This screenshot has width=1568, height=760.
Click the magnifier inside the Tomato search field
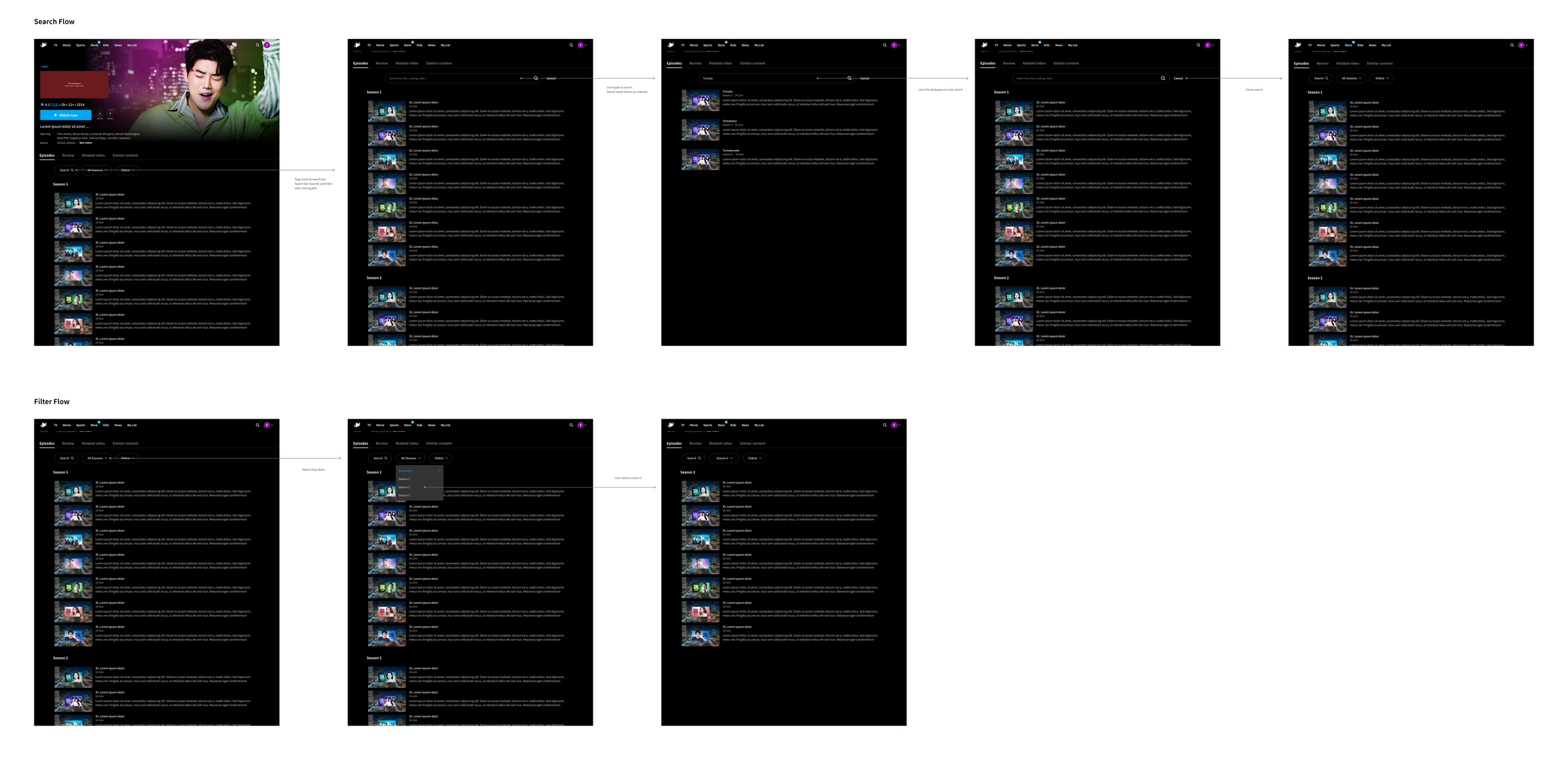point(849,78)
